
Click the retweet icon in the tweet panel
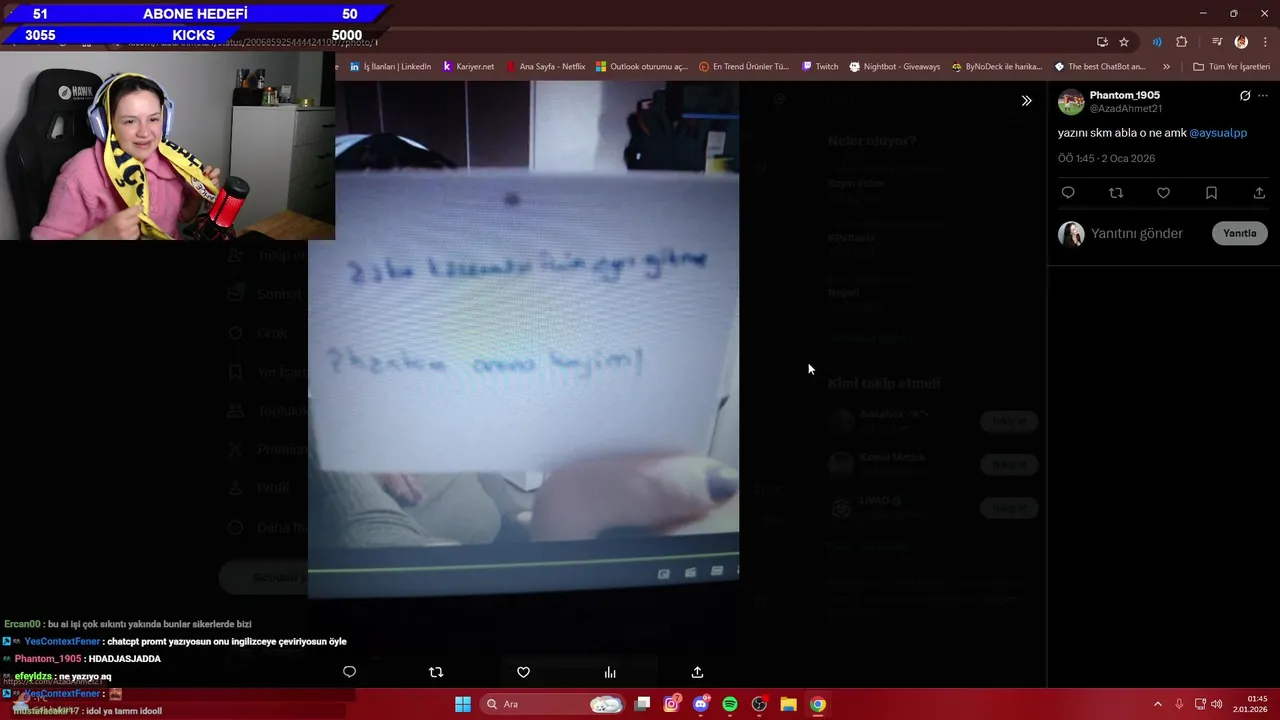[x=1116, y=193]
